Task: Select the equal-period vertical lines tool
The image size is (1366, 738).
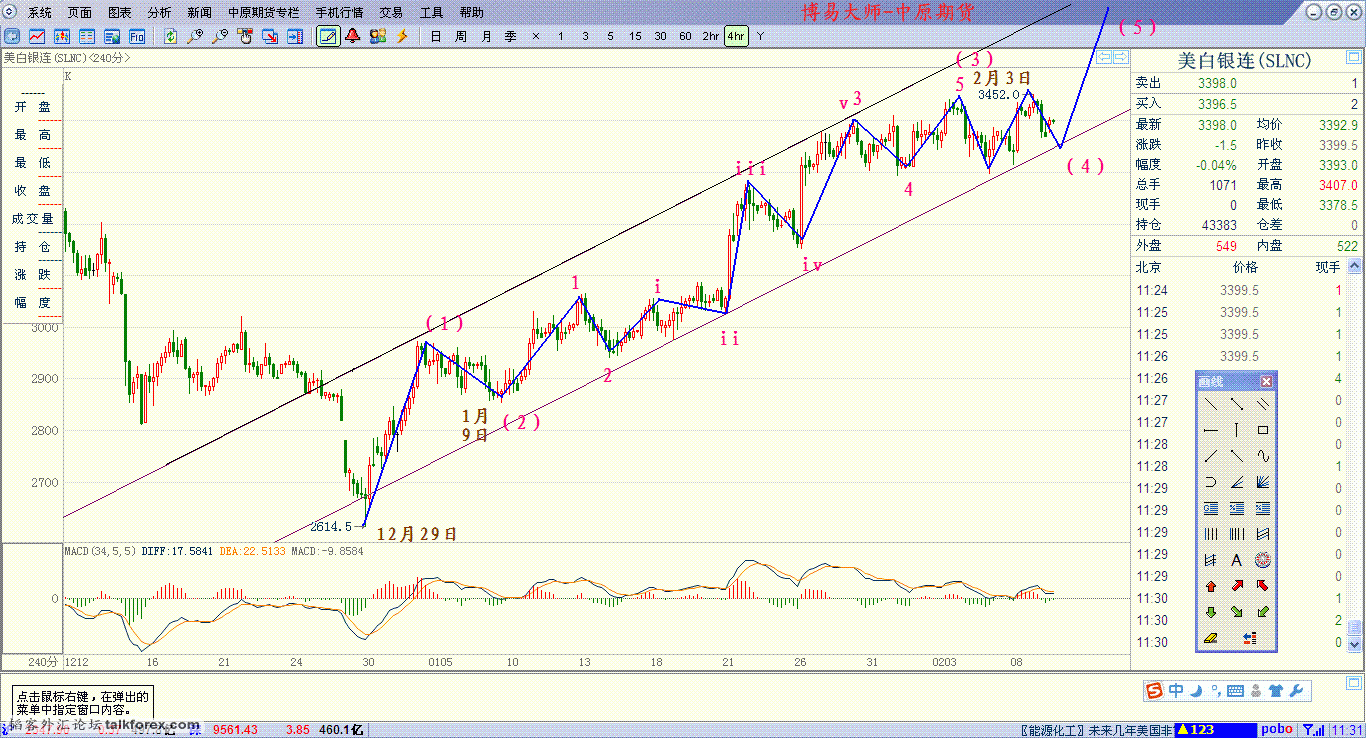Action: pyautogui.click(x=1211, y=534)
